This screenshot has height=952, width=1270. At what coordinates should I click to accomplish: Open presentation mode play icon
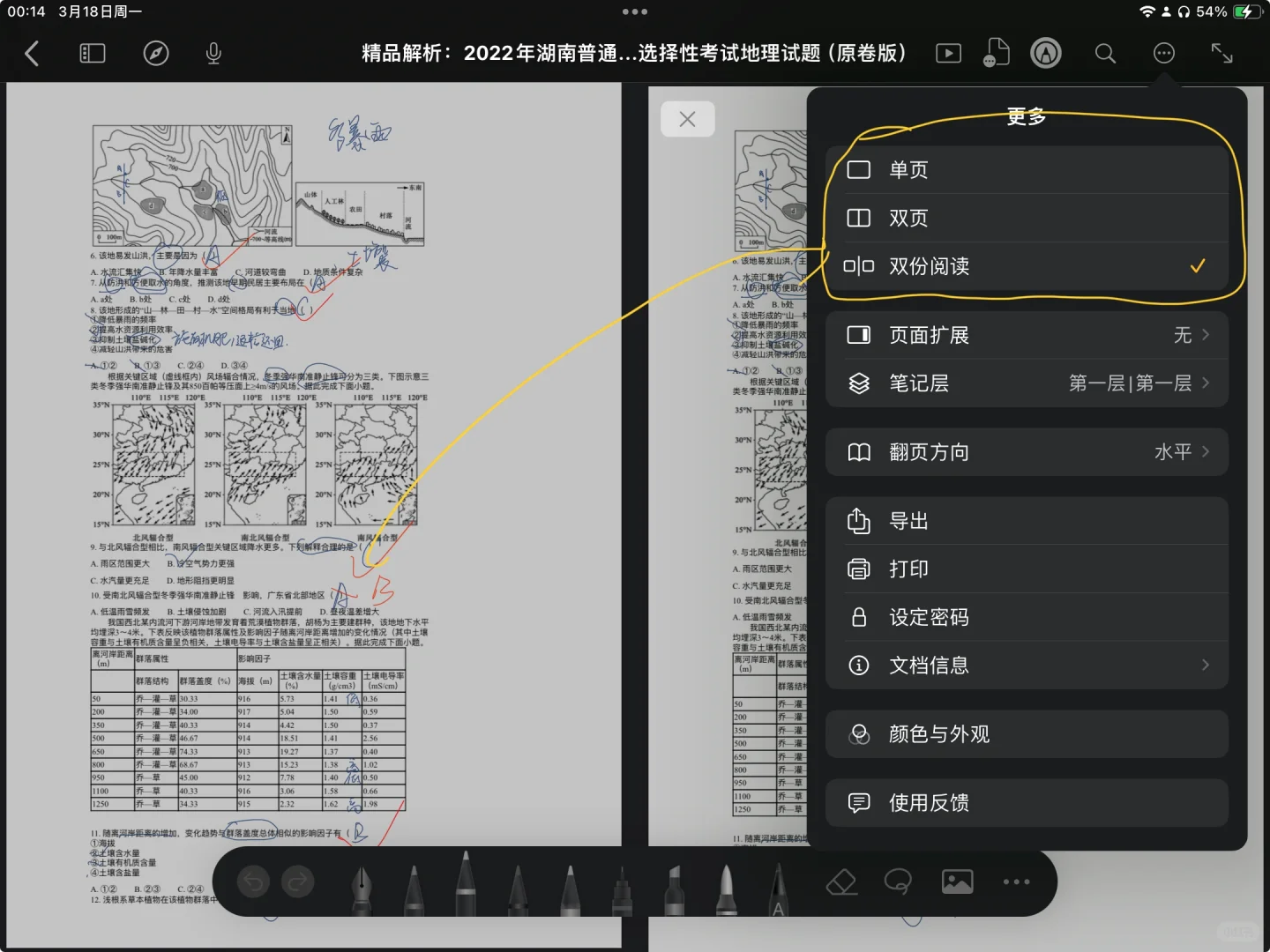(949, 54)
